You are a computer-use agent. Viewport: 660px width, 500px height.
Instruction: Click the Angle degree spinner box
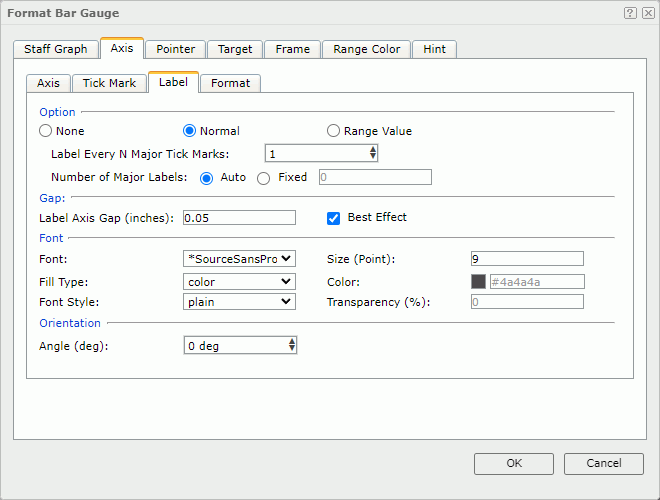[240, 346]
